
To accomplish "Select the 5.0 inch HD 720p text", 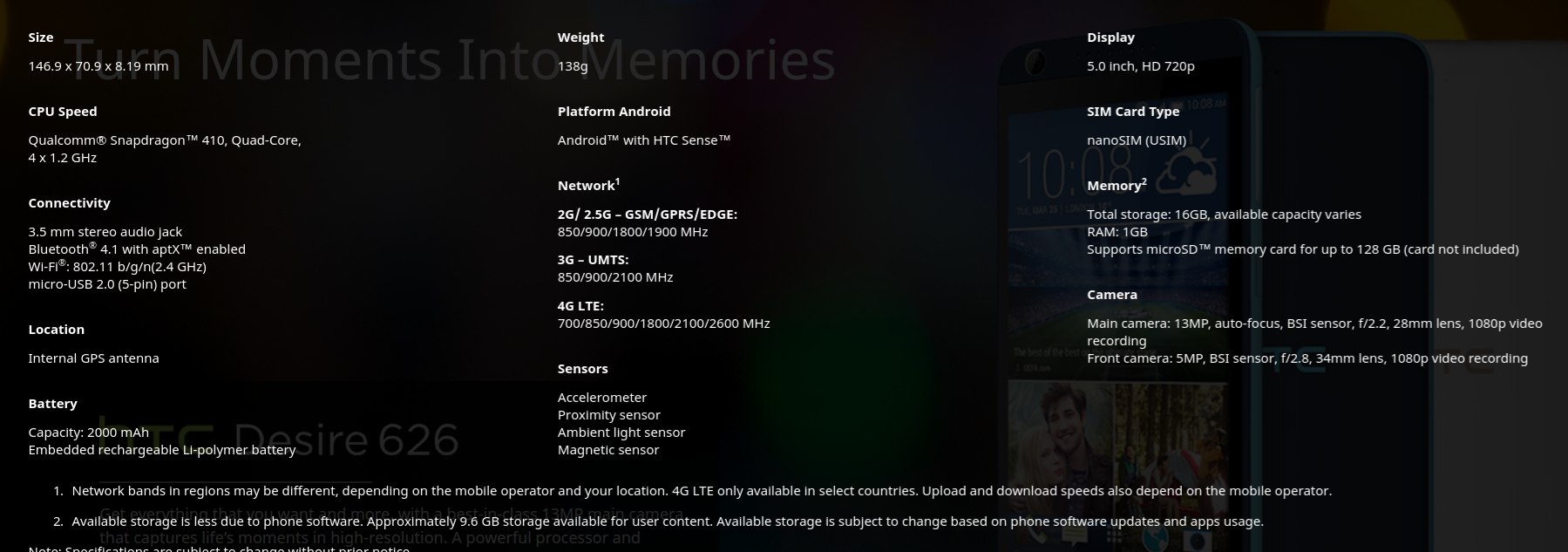I will [x=1141, y=66].
